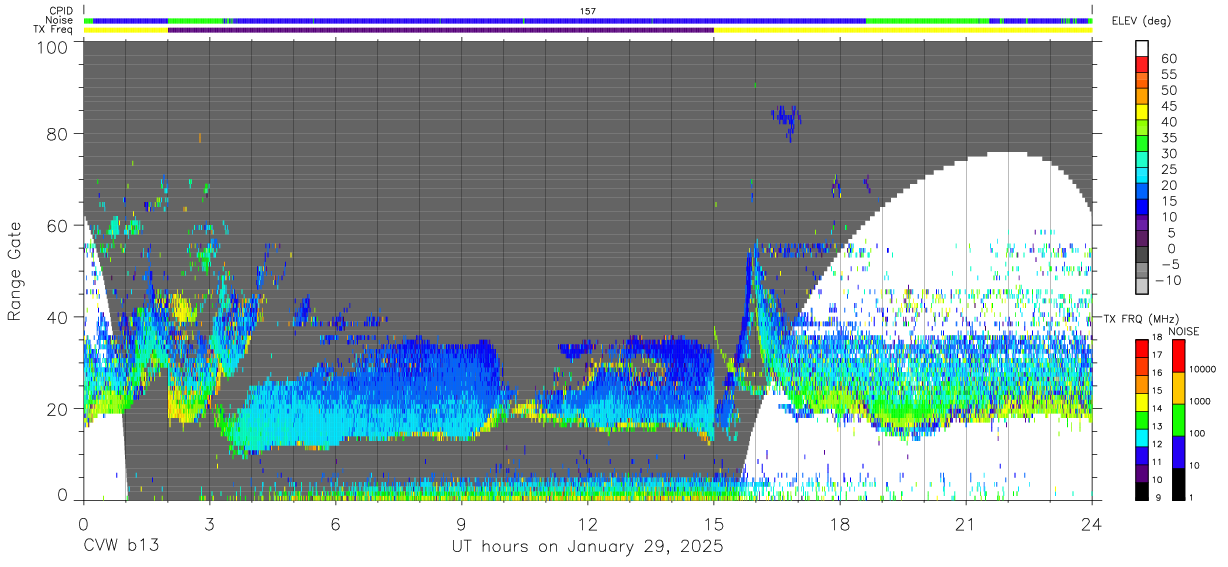Click the CPID value 157
The width and height of the screenshot is (1228, 567).
(x=588, y=11)
